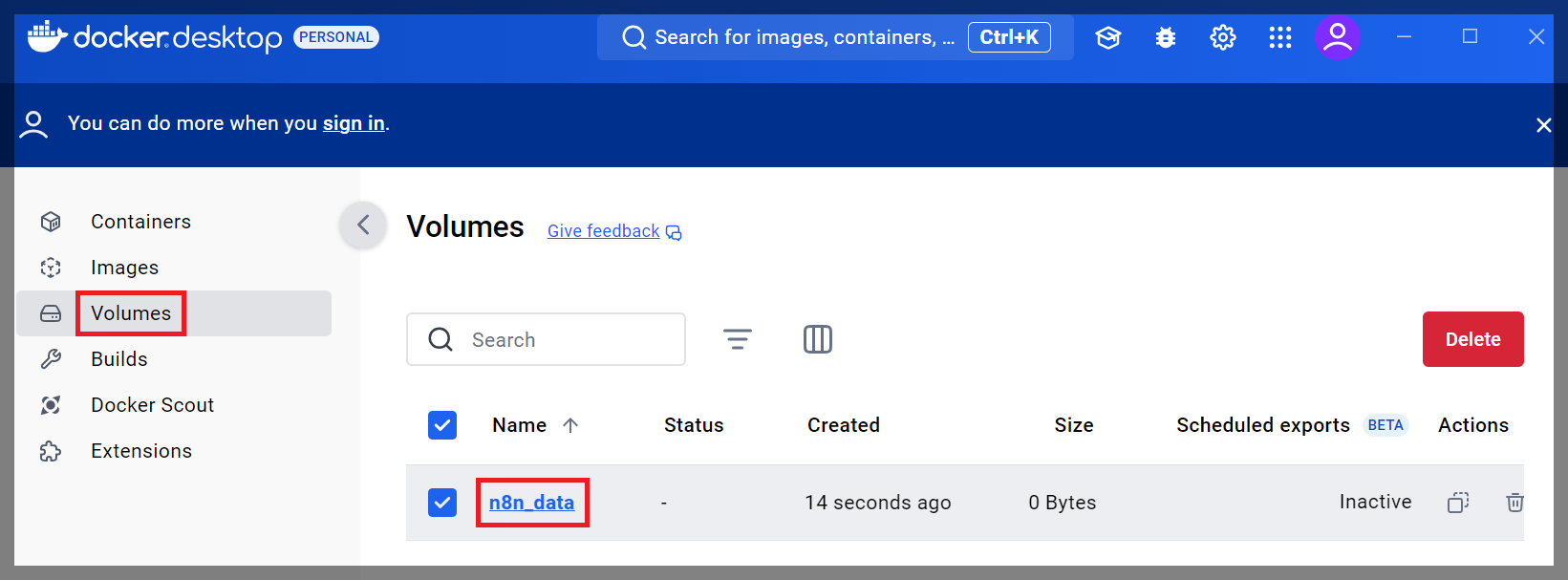
Task: Click the Created column header
Action: click(x=843, y=425)
